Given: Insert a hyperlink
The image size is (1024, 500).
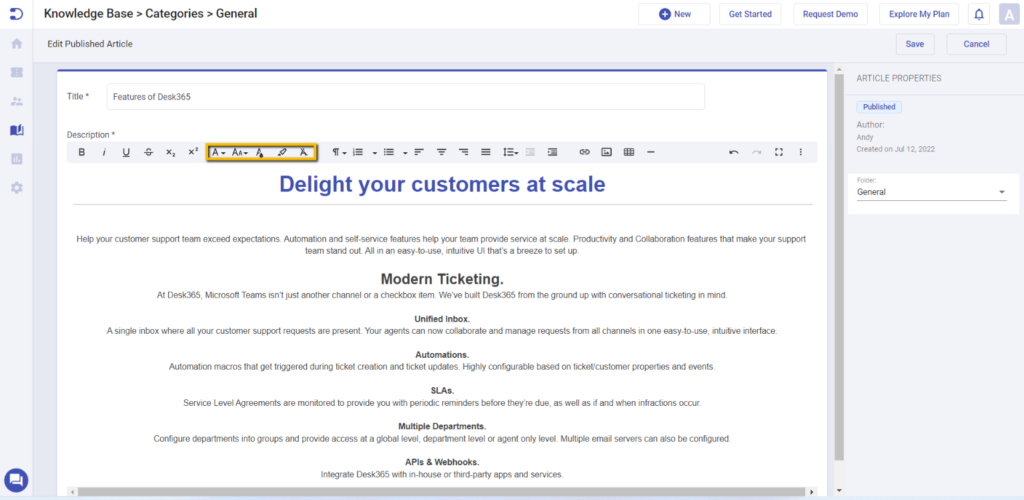Looking at the screenshot, I should click(584, 152).
